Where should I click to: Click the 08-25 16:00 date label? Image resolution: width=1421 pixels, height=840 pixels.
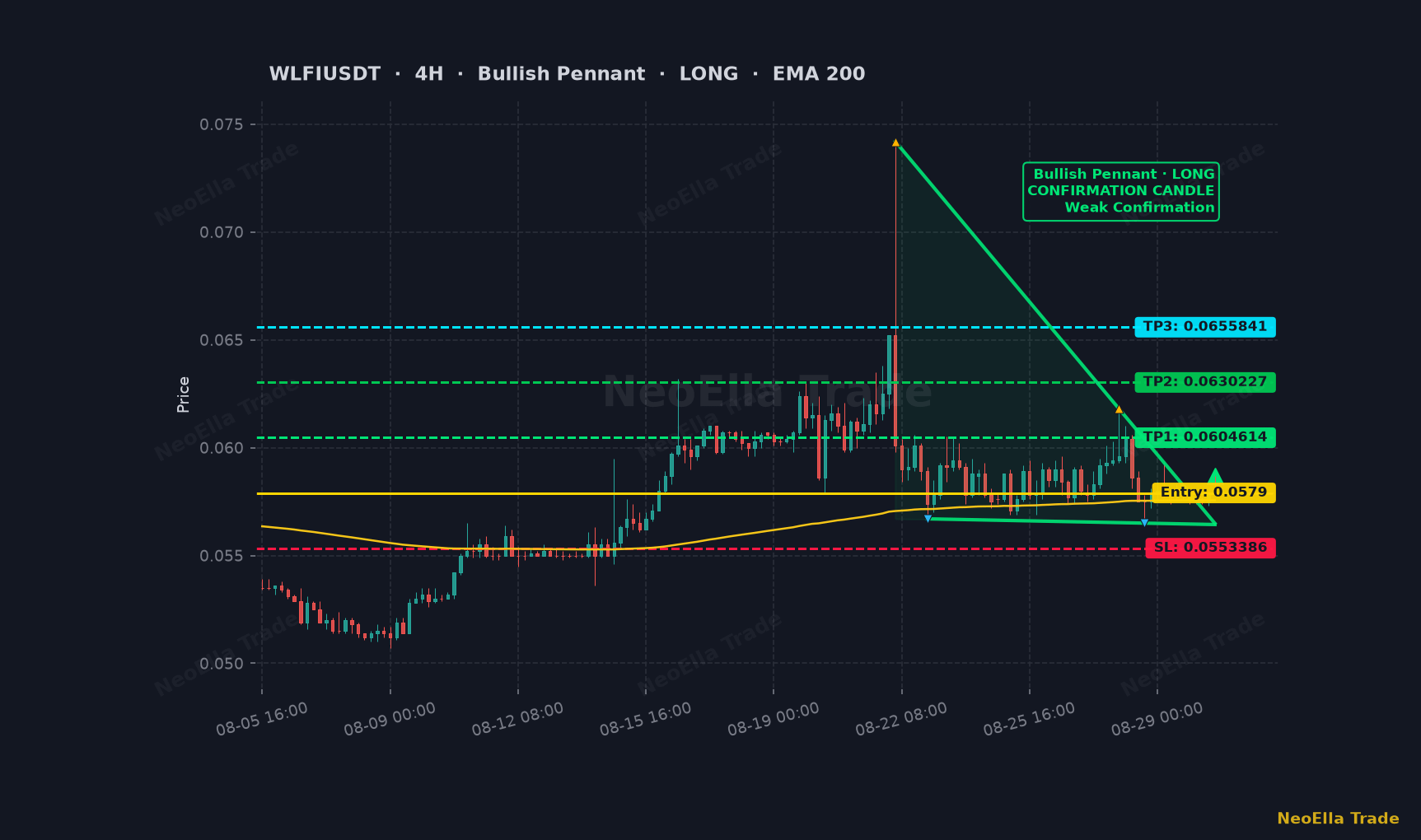[x=1029, y=719]
